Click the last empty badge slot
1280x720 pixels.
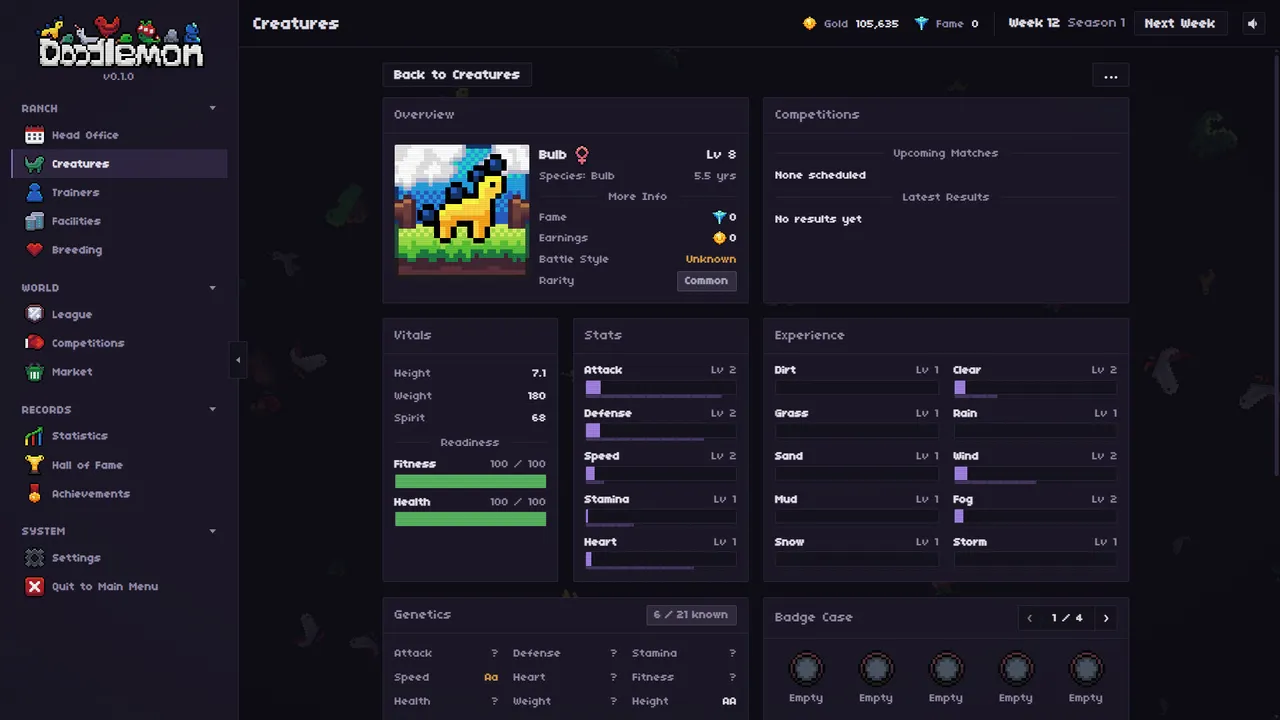click(1086, 668)
